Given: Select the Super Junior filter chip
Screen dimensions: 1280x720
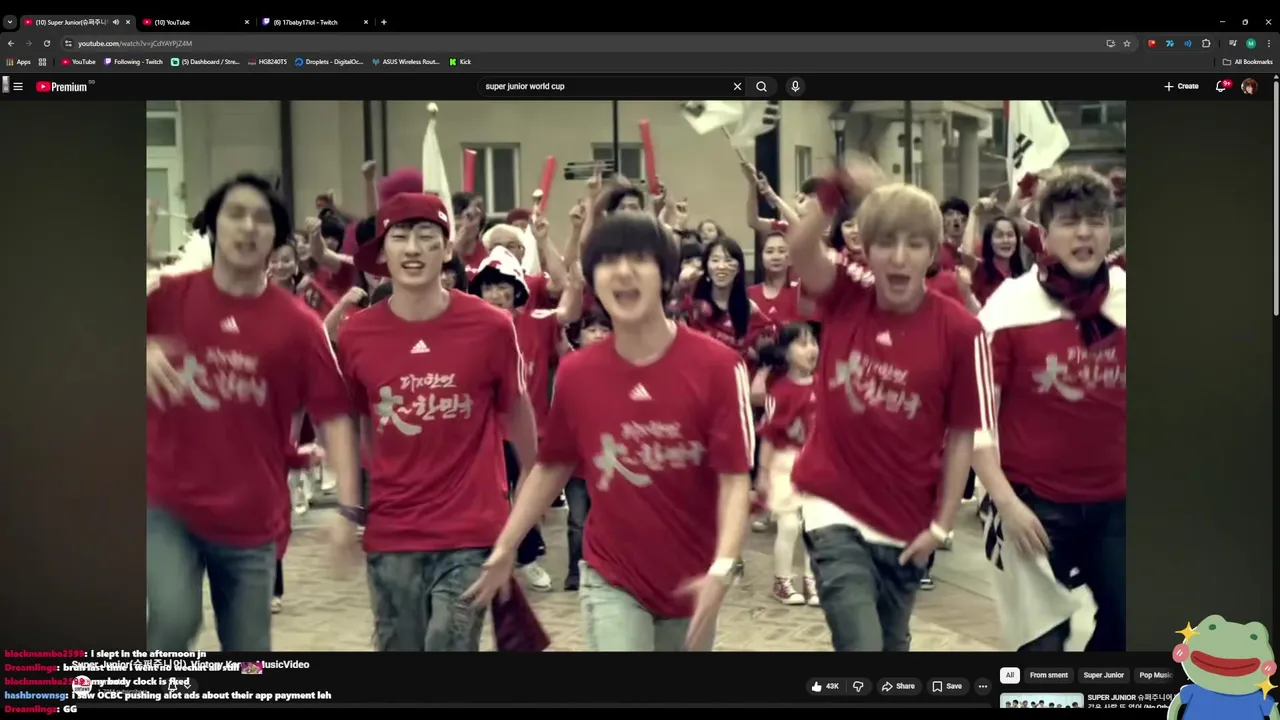Looking at the screenshot, I should click(x=1104, y=675).
